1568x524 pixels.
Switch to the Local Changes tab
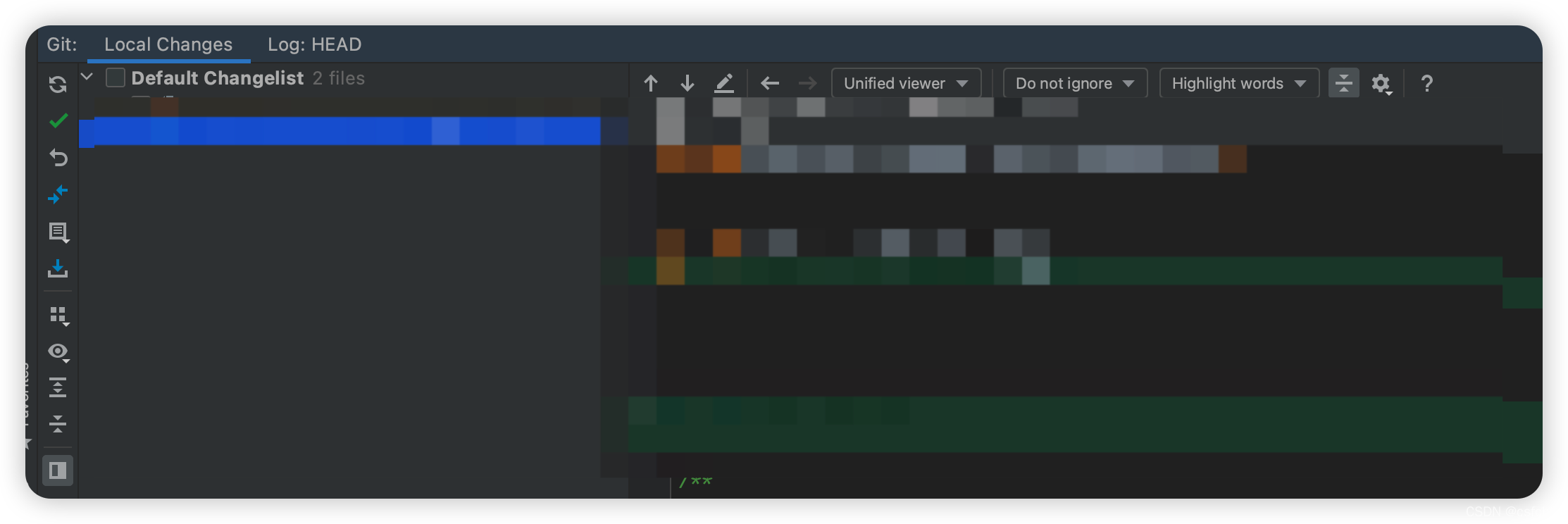(168, 44)
